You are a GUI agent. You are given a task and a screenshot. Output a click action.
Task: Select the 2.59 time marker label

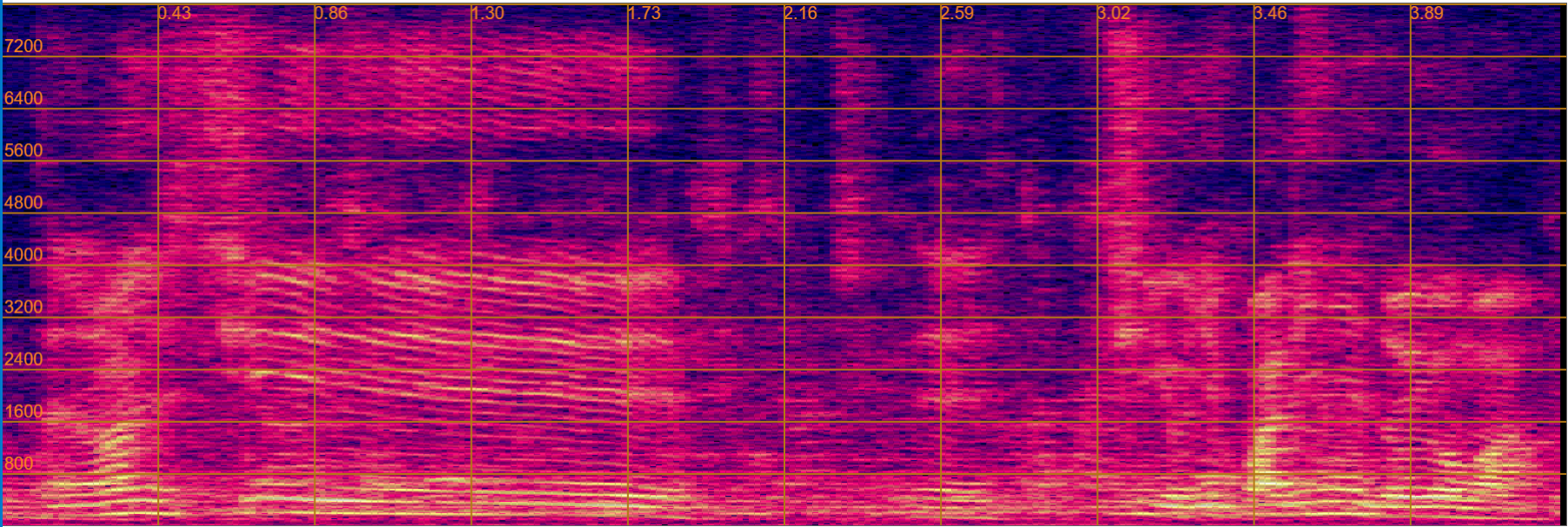pyautogui.click(x=957, y=13)
